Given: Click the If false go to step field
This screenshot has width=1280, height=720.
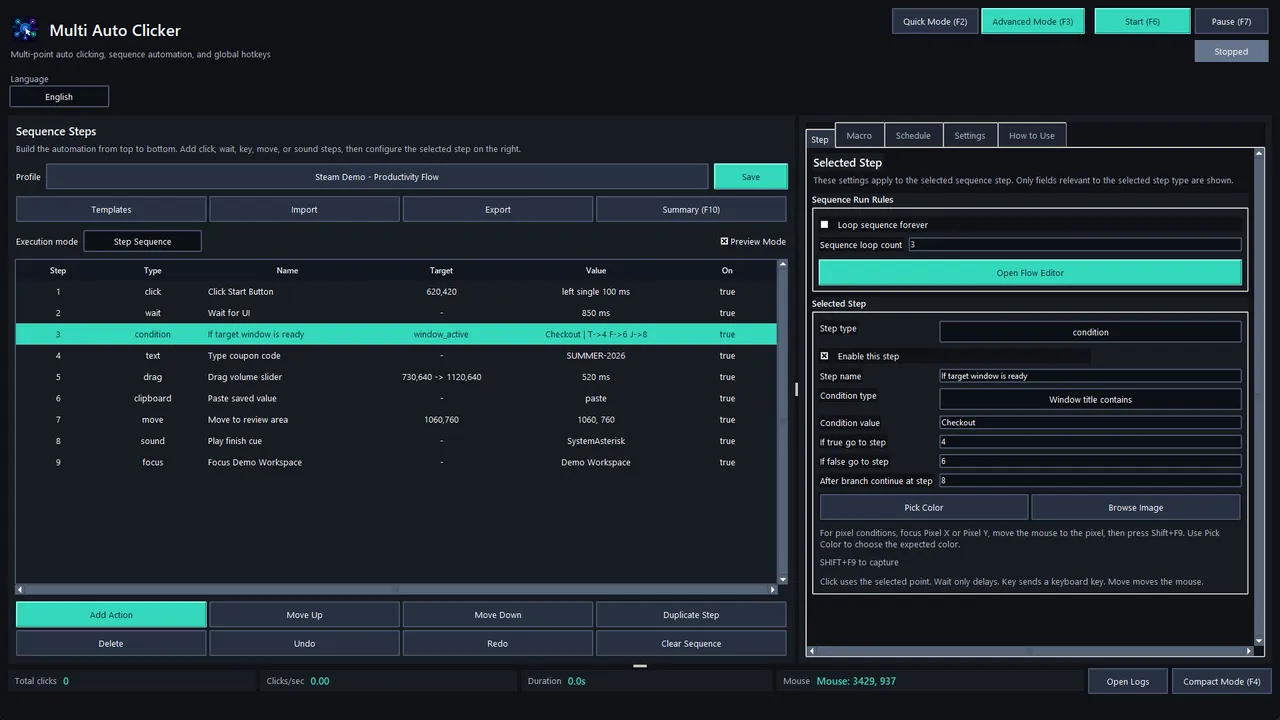Looking at the screenshot, I should pyautogui.click(x=1090, y=461).
